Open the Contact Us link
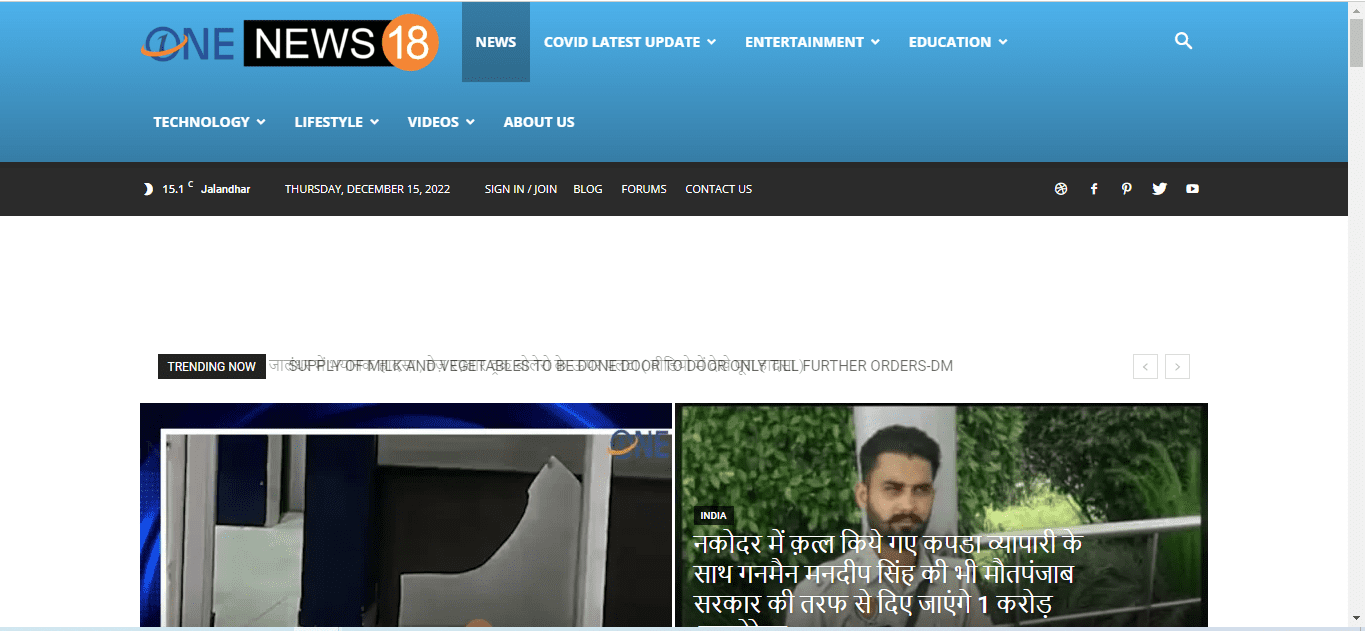The height and width of the screenshot is (631, 1365). click(718, 189)
